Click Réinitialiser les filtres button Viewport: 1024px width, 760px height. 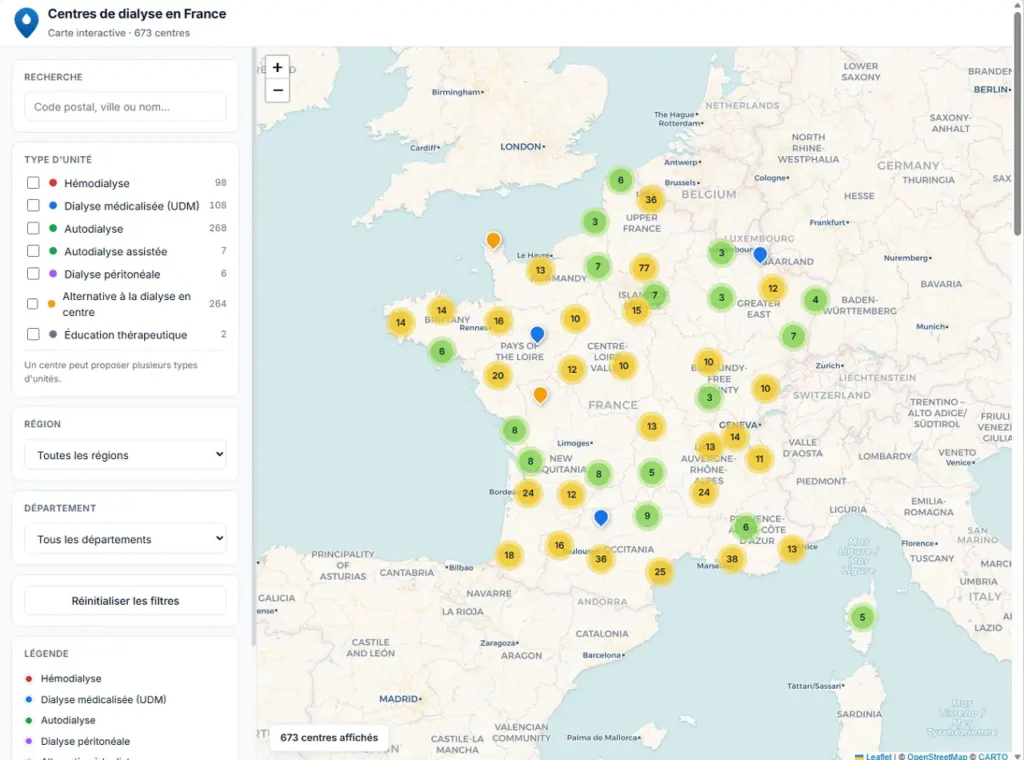125,601
